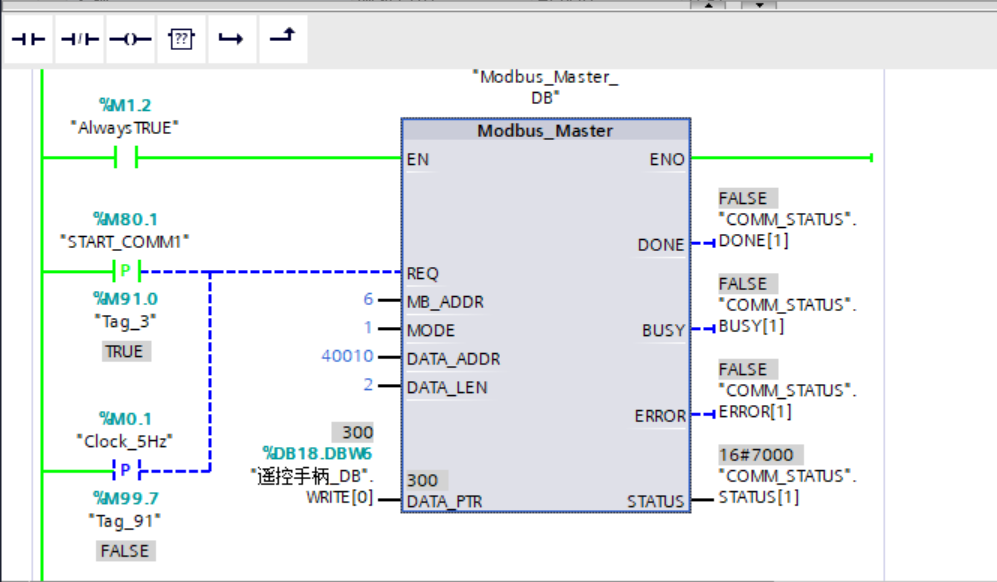Click the TRUE monitor value under Tag_3
Image resolution: width=997 pixels, height=582 pixels.
(x=126, y=352)
